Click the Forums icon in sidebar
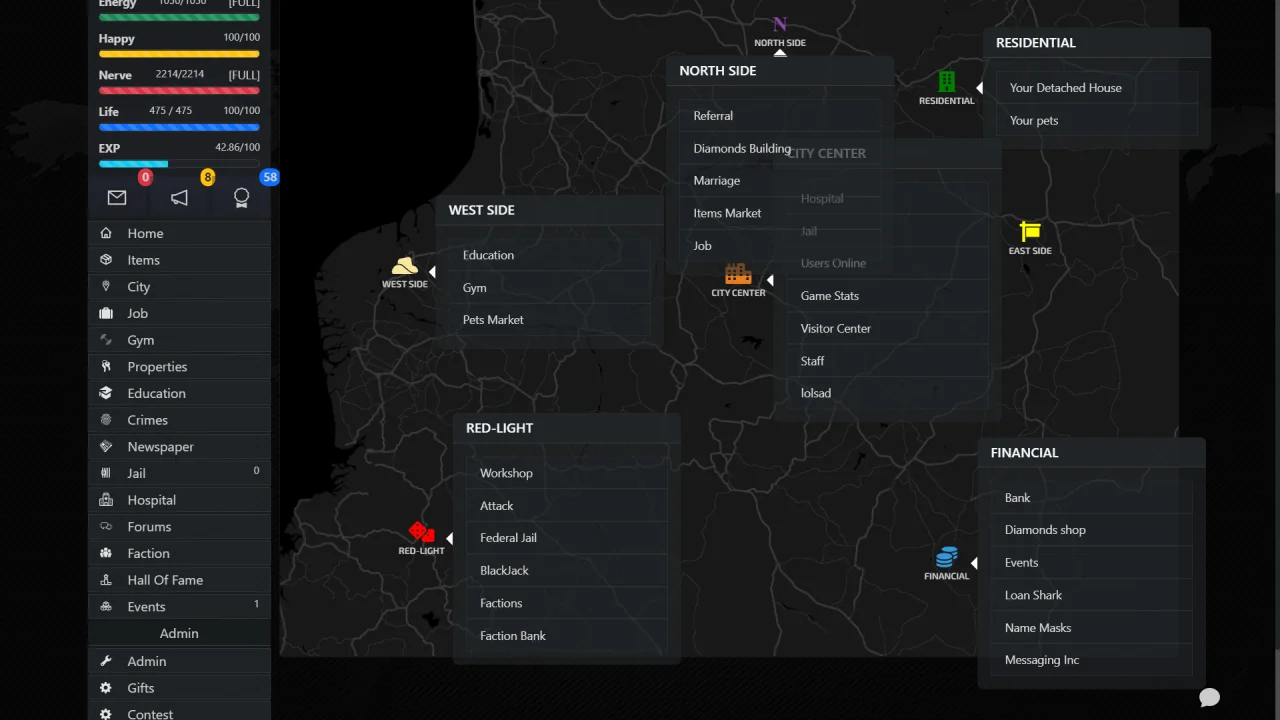 point(106,526)
